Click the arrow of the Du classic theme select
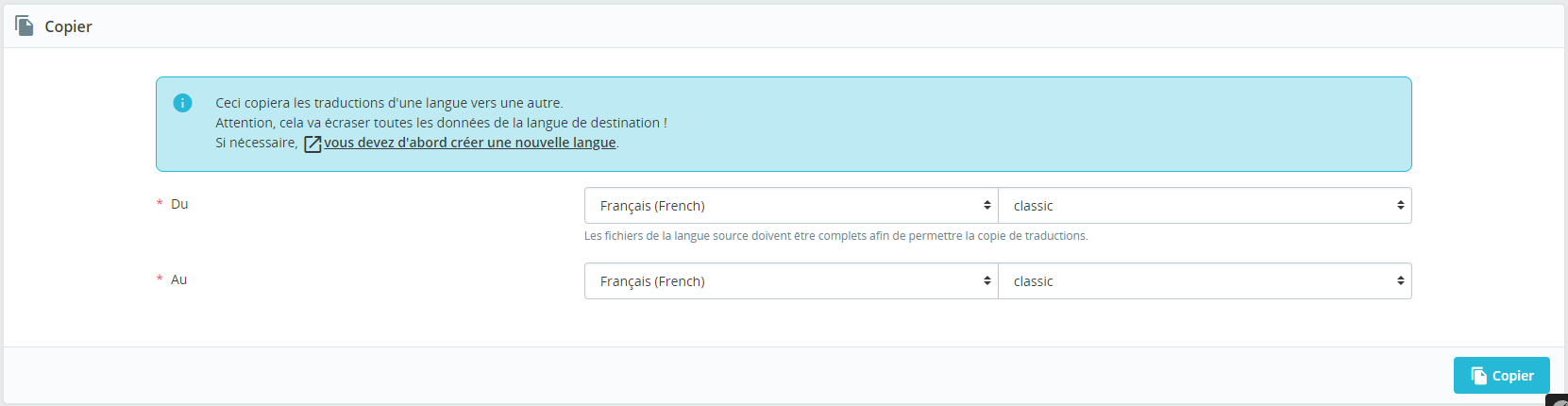Screen dimensions: 1568x406 click(x=1401, y=205)
